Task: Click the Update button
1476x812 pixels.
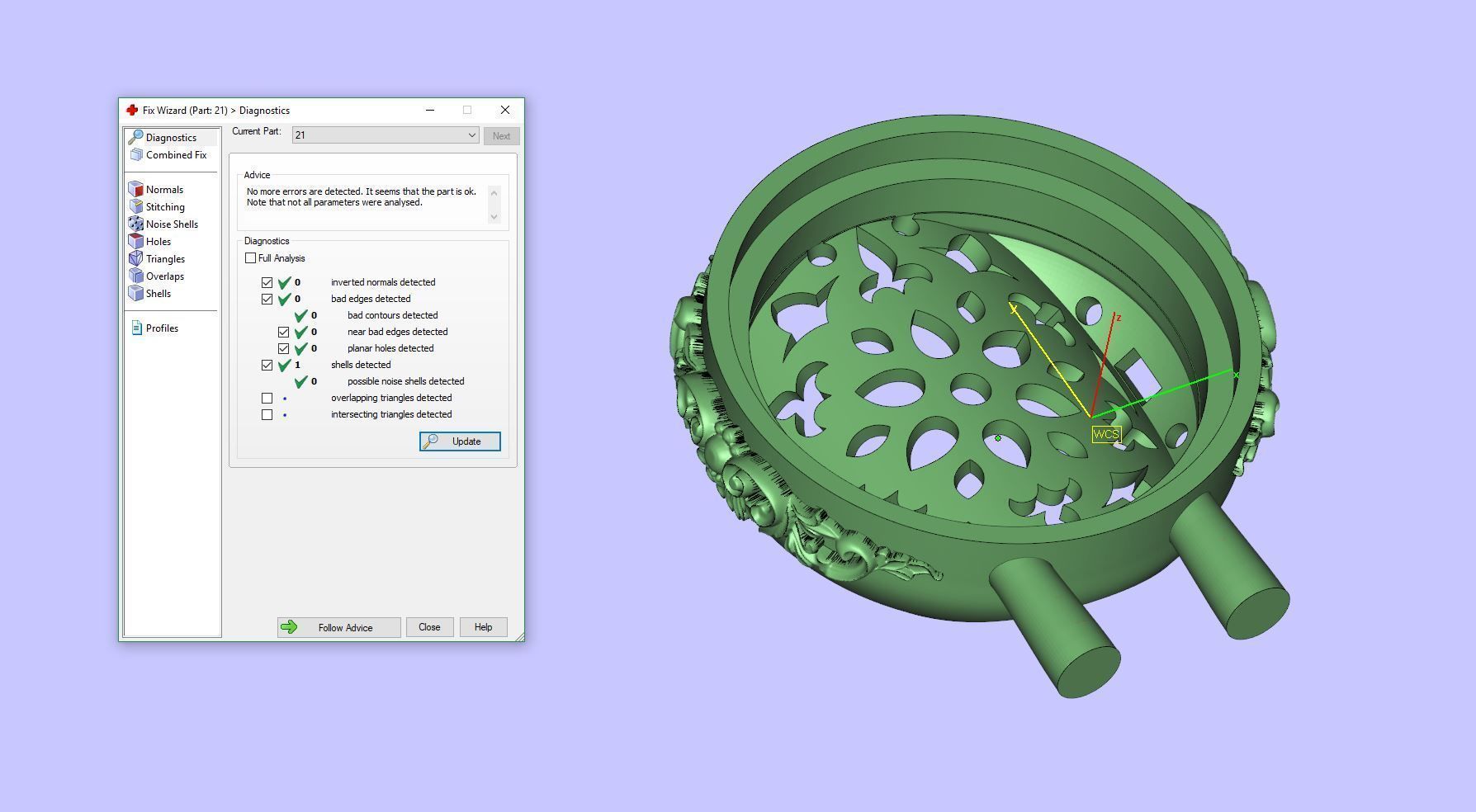Action: coord(460,441)
